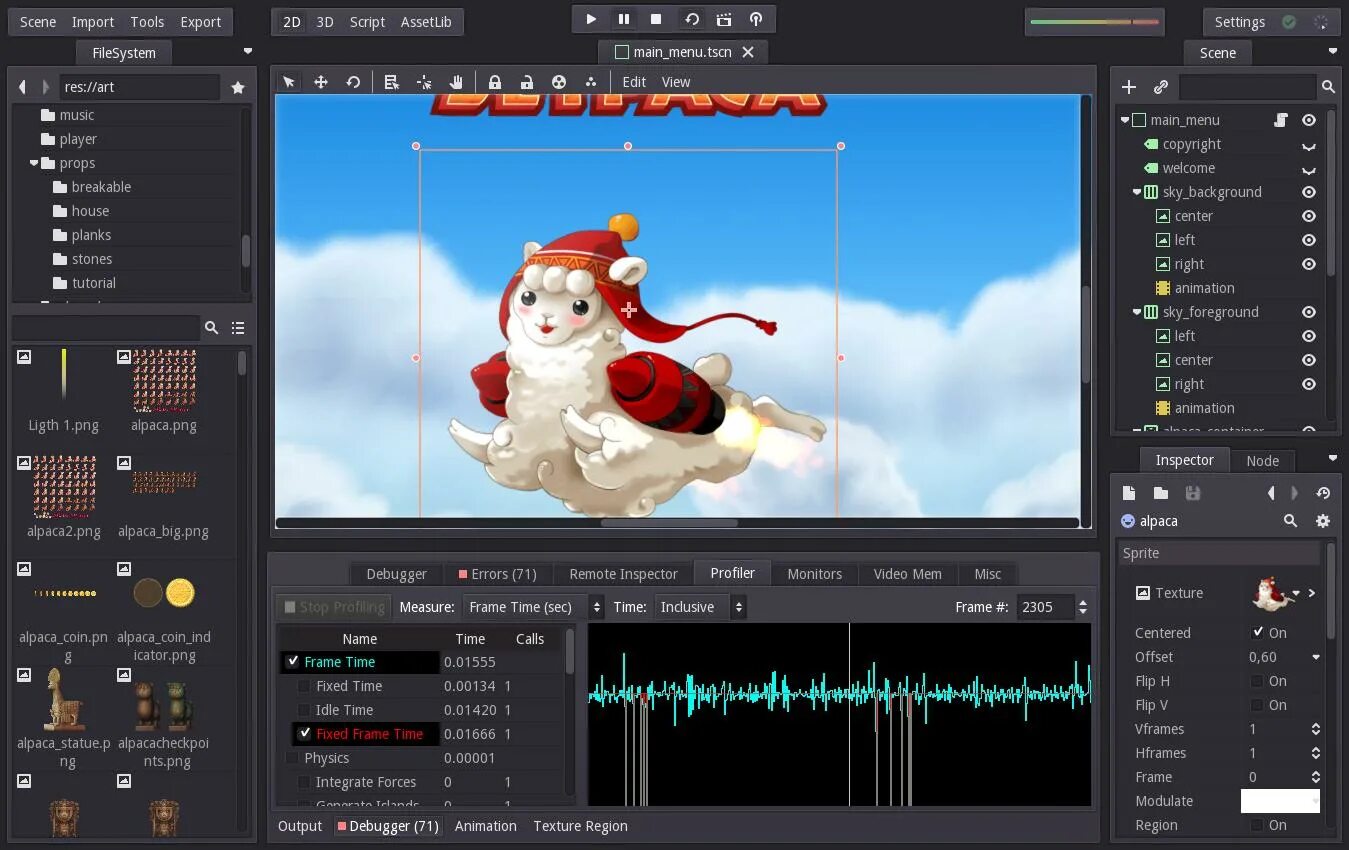Enable the Flip H checkbox

point(1258,681)
